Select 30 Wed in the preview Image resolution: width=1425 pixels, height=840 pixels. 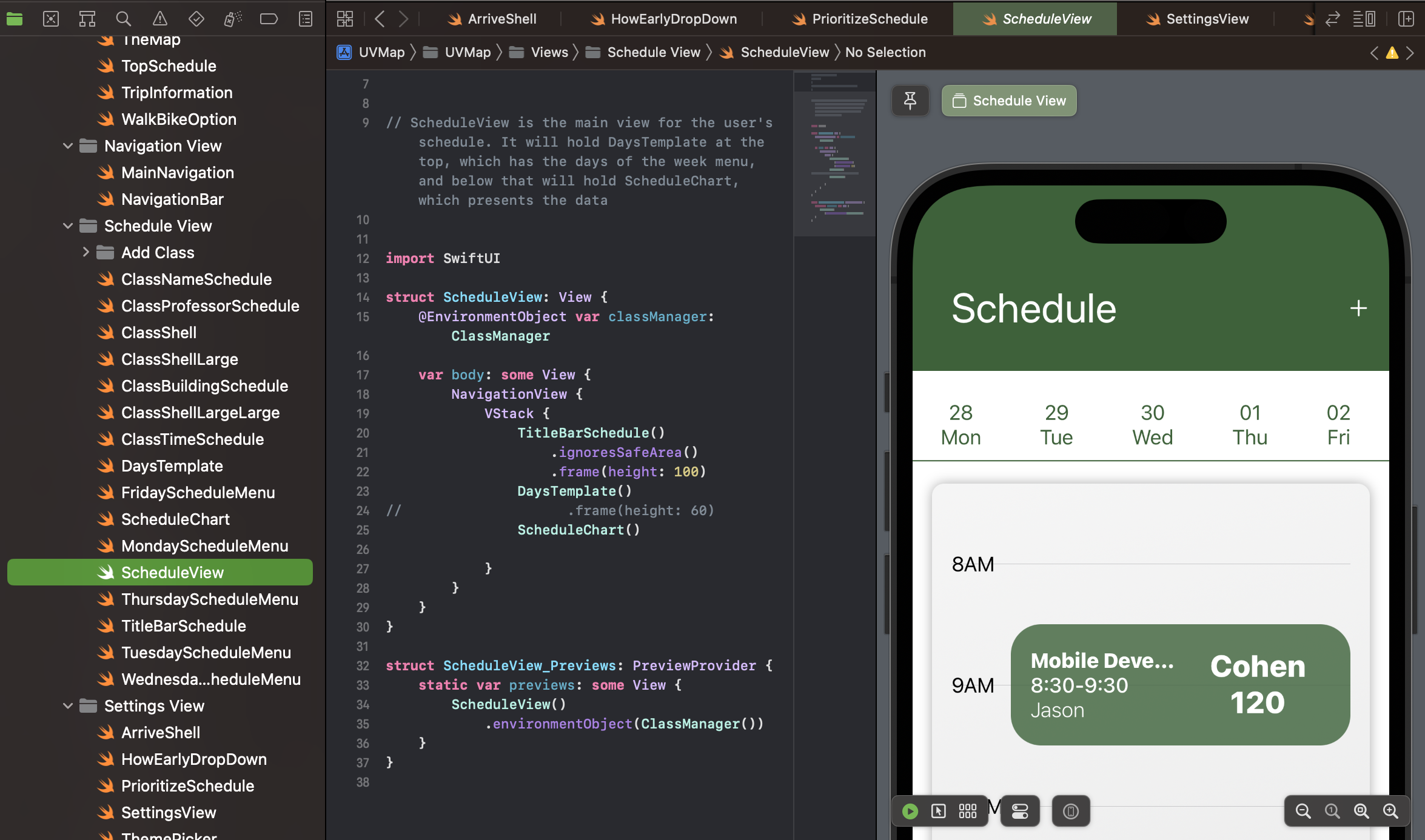pos(1152,425)
